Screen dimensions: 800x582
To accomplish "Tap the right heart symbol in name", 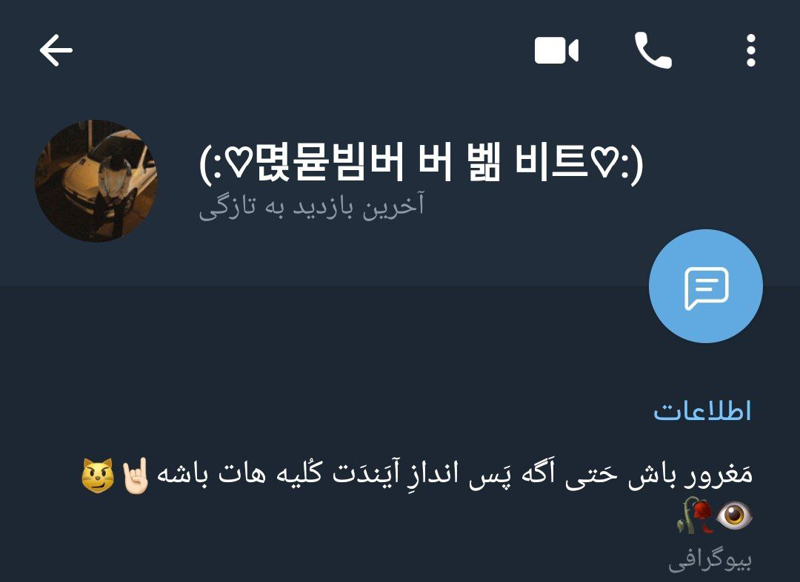I will (x=605, y=164).
